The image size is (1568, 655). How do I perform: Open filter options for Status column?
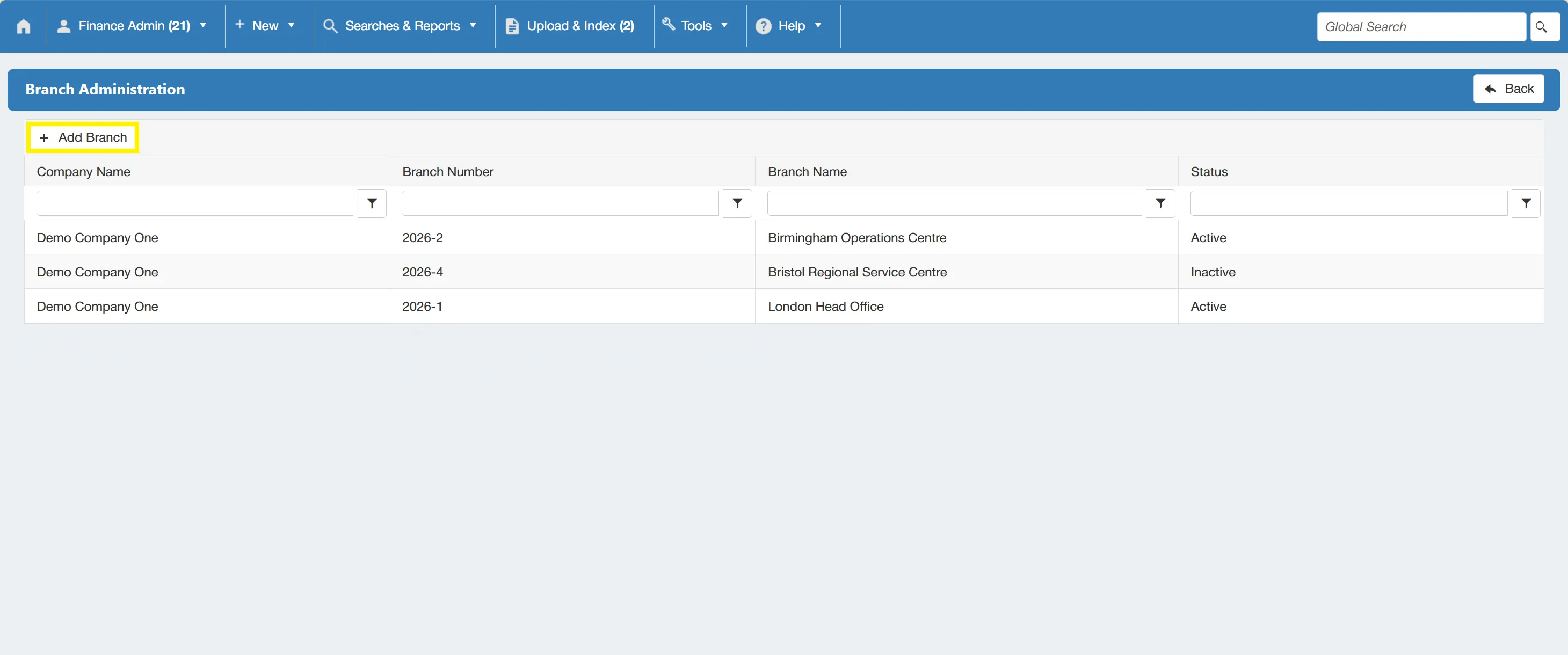(x=1526, y=203)
